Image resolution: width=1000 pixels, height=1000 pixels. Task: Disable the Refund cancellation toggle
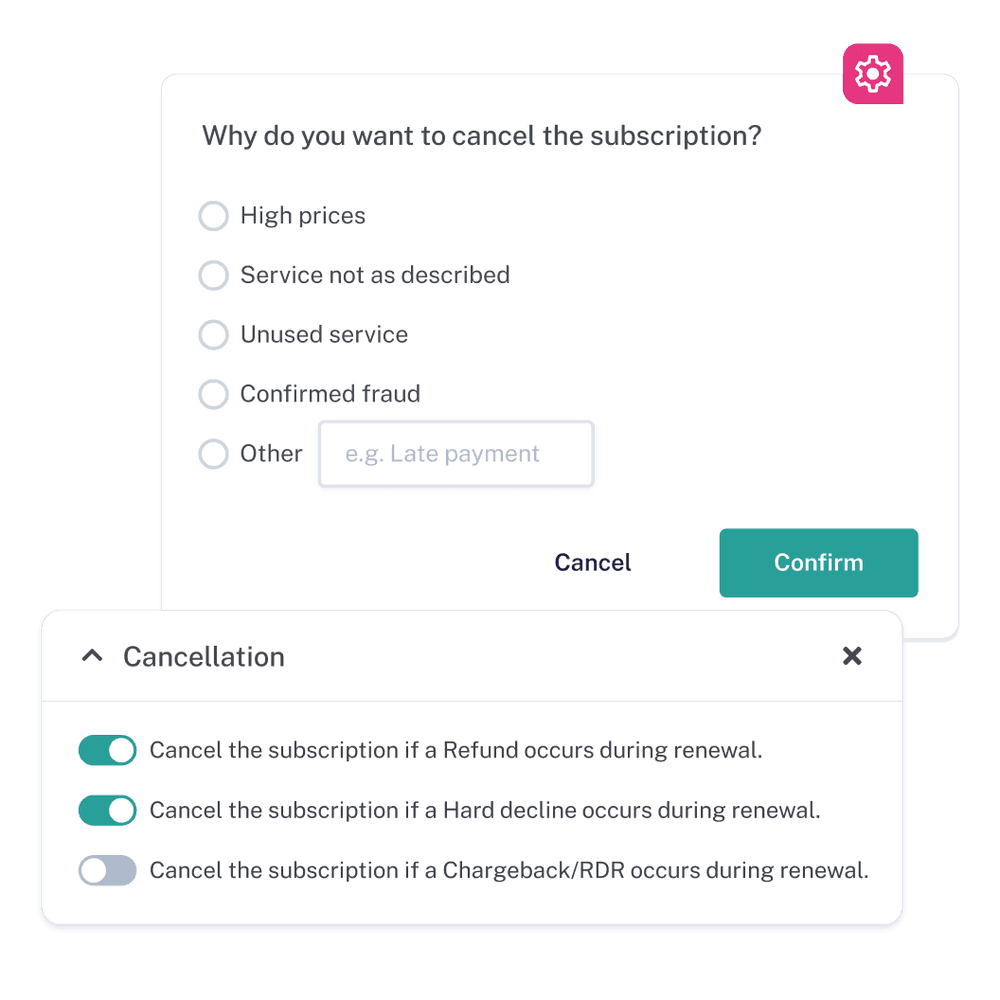(x=107, y=750)
